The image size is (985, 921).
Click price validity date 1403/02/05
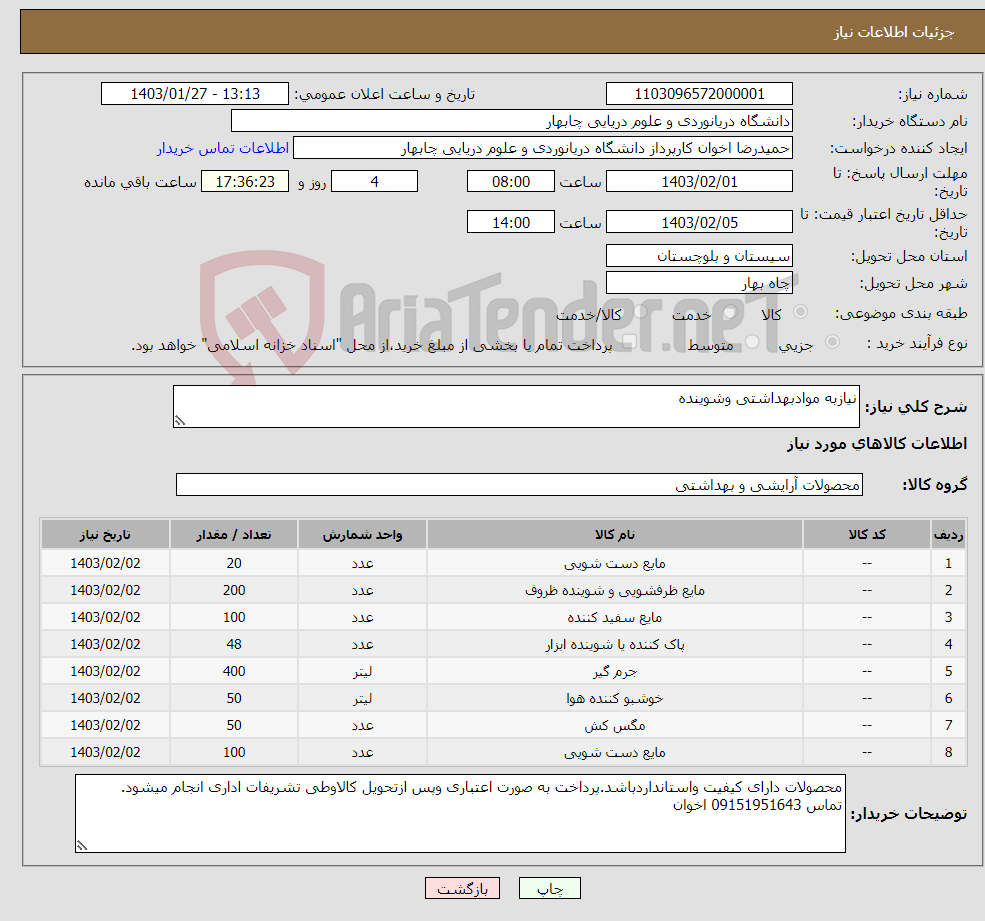click(699, 222)
